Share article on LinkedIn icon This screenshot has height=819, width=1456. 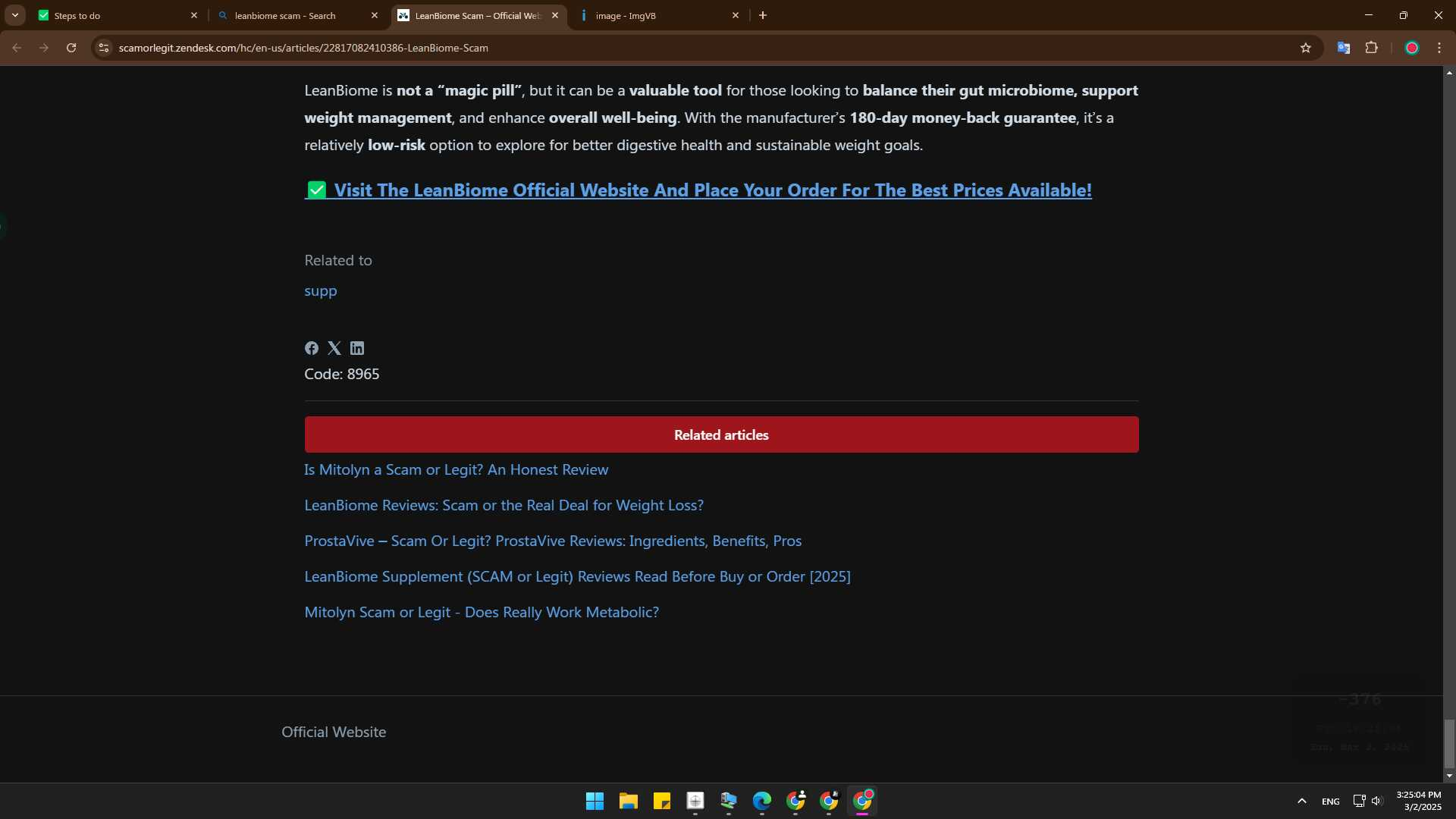tap(357, 348)
